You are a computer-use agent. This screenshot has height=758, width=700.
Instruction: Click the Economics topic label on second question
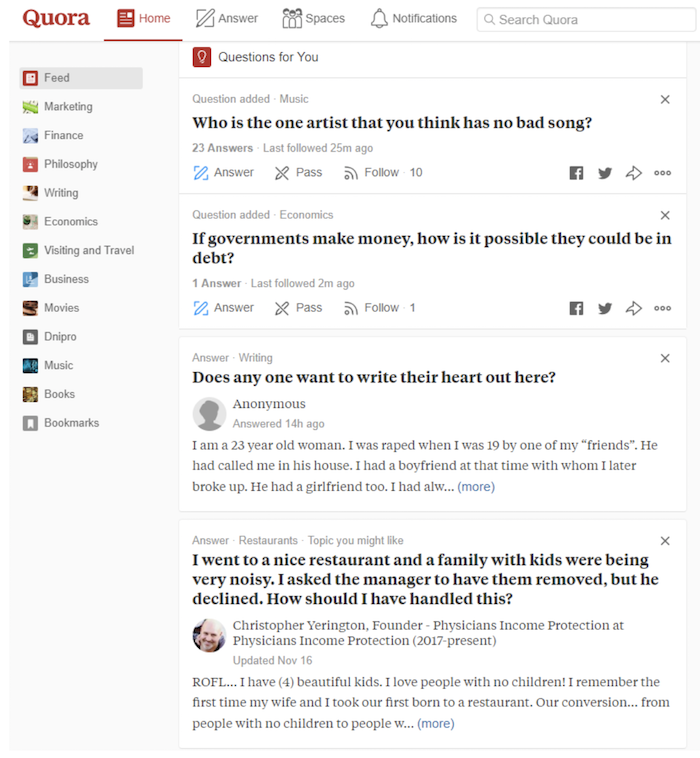click(x=306, y=215)
